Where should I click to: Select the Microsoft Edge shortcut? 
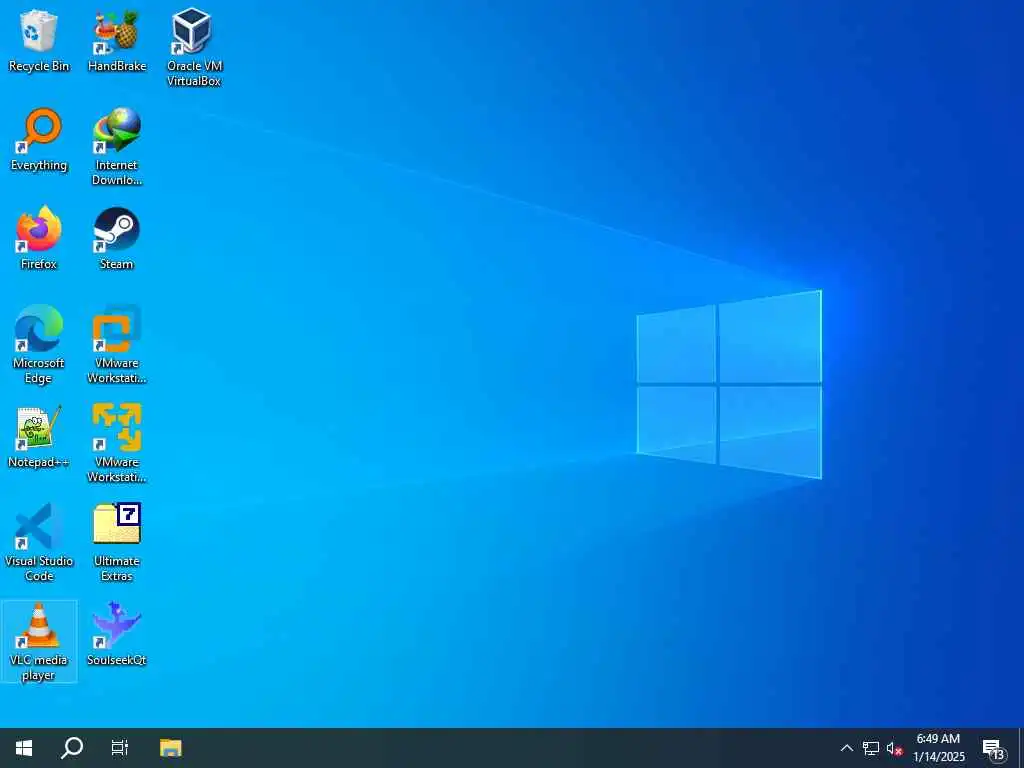tap(39, 345)
